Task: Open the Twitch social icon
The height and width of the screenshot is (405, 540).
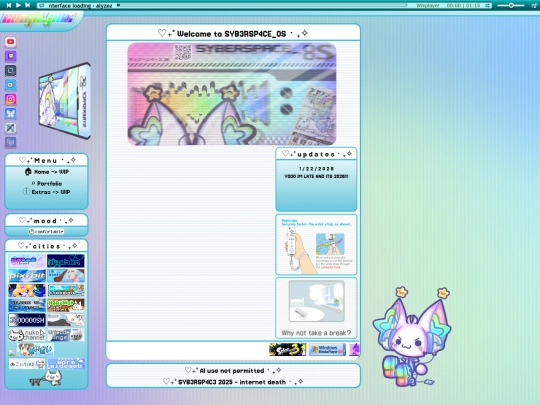Action: (x=11, y=56)
